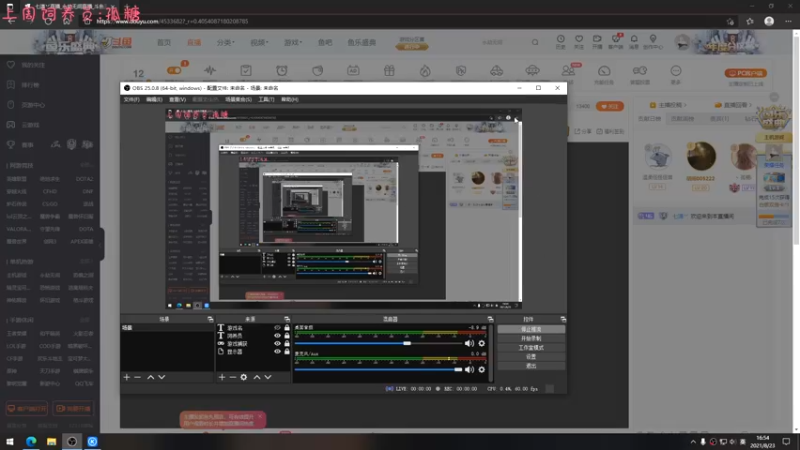
Task: Open the gear settings for 桌面音频 in the mixer
Action: click(x=482, y=343)
